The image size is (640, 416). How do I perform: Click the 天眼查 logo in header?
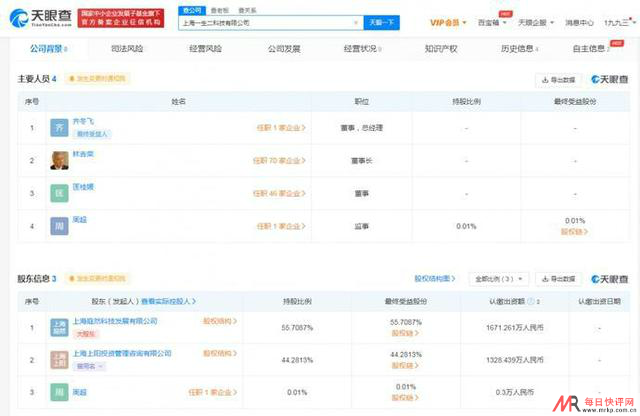click(40, 18)
